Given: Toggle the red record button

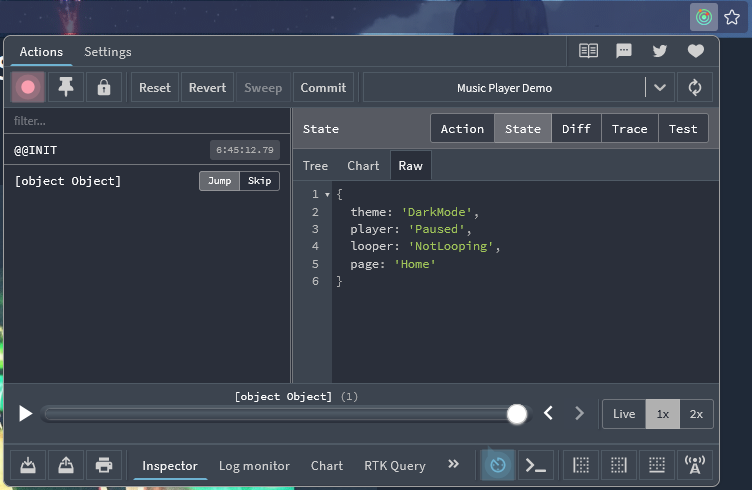Looking at the screenshot, I should point(28,87).
